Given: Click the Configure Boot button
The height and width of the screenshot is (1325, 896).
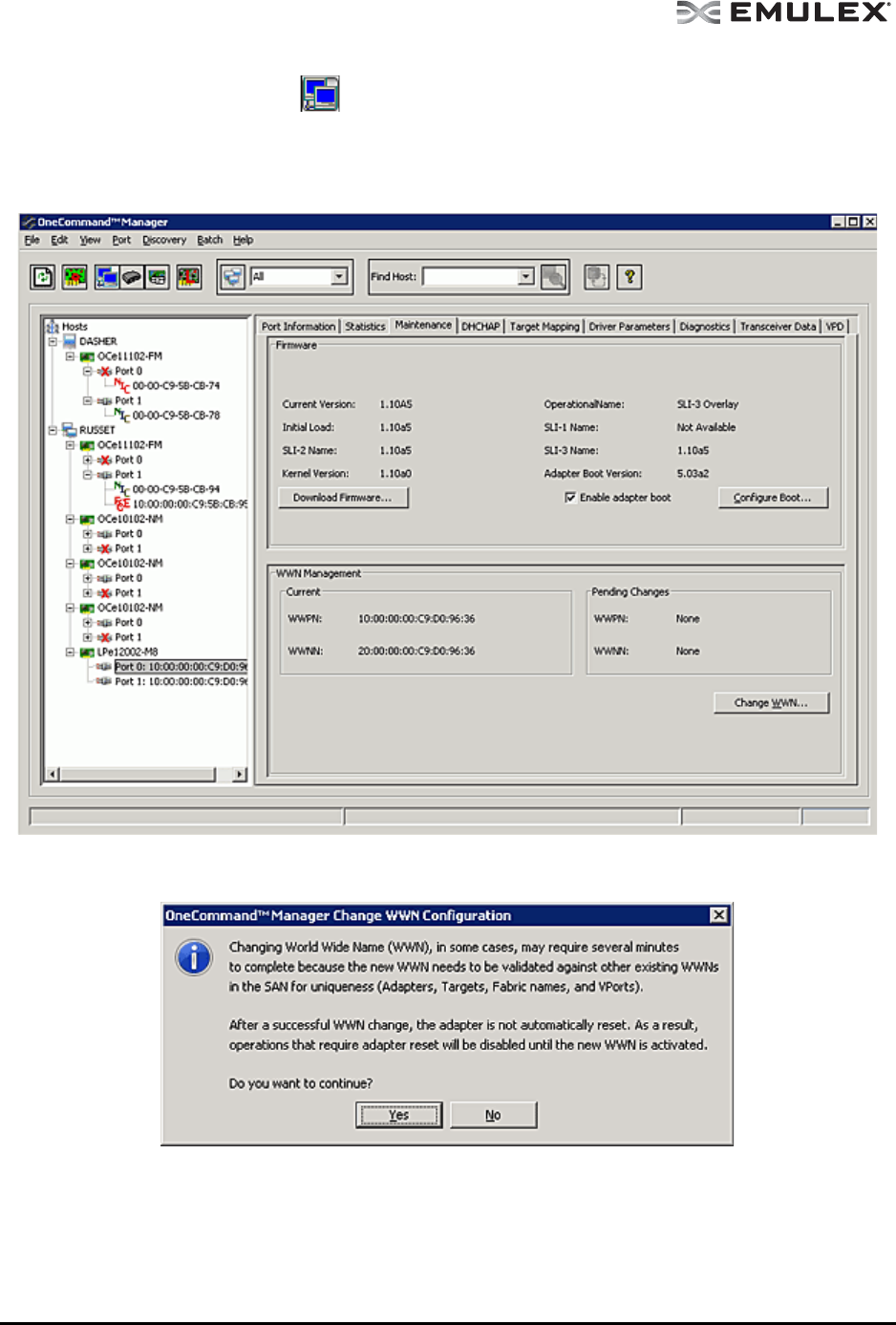Looking at the screenshot, I should [x=773, y=498].
